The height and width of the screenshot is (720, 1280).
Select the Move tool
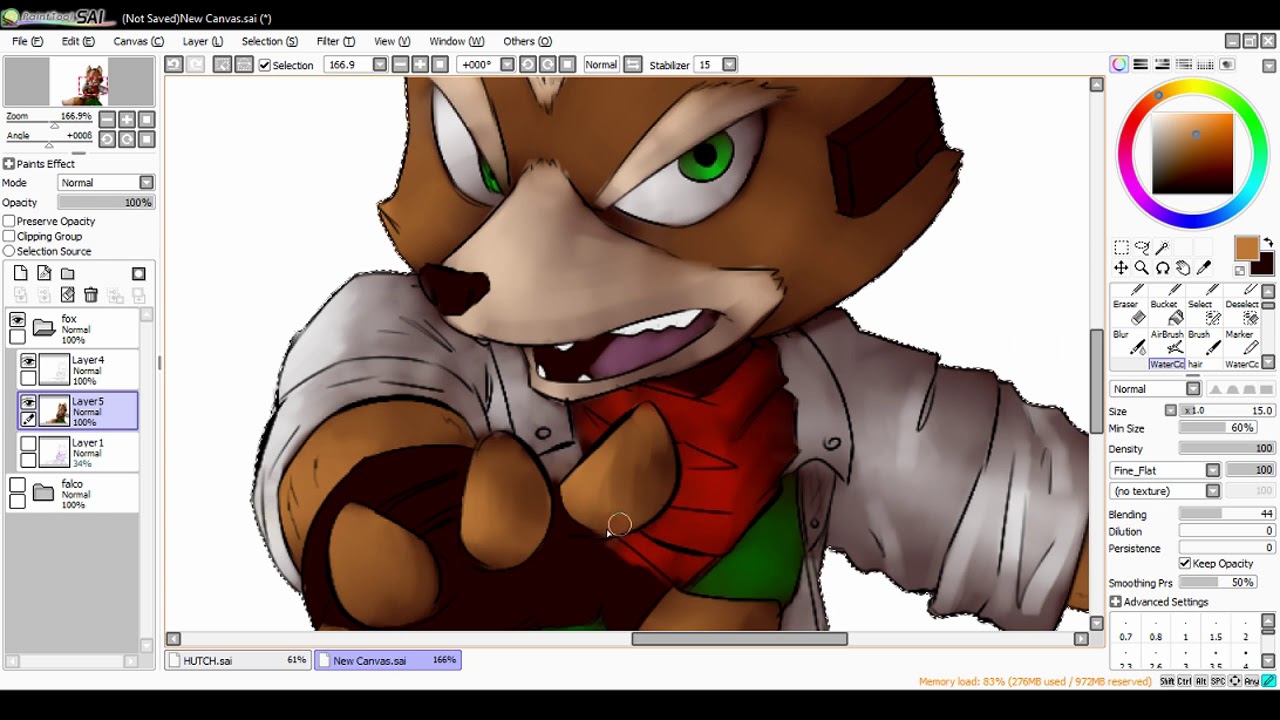(x=1121, y=268)
